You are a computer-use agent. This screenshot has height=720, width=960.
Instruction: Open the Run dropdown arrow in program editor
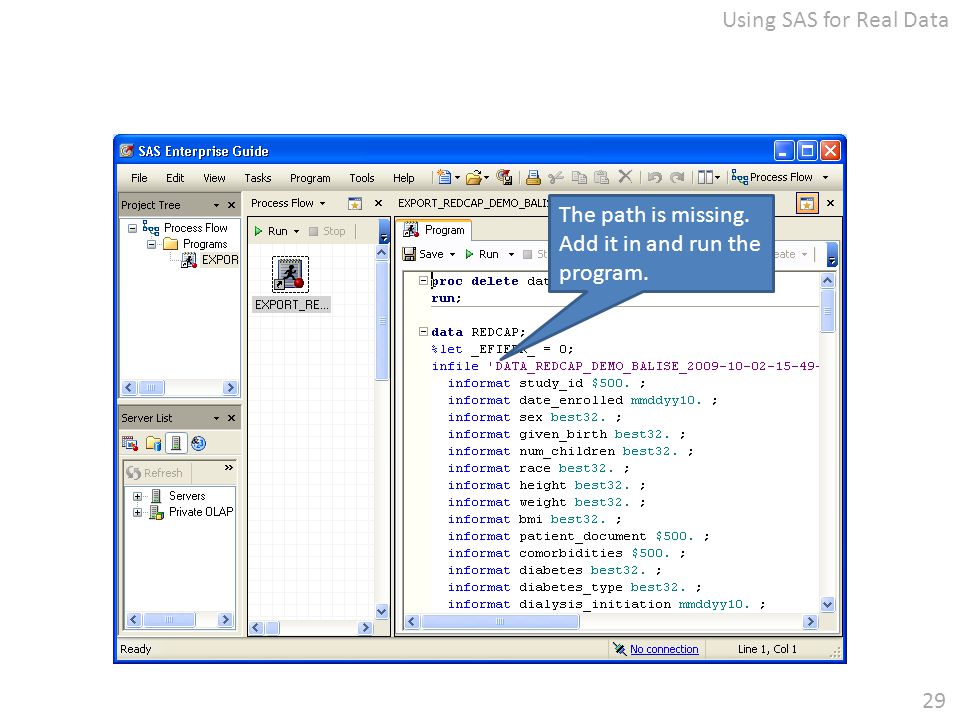(x=511, y=254)
